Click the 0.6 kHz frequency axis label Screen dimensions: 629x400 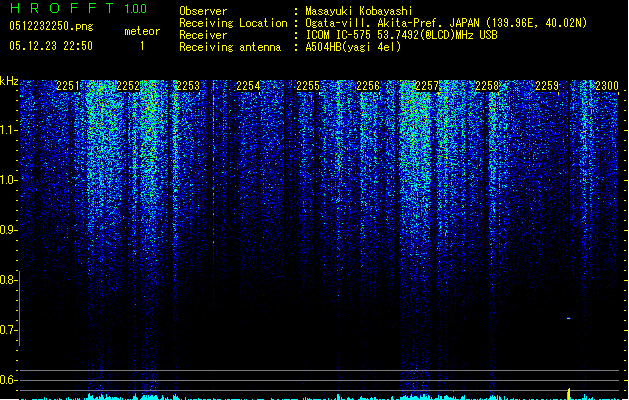(8, 380)
